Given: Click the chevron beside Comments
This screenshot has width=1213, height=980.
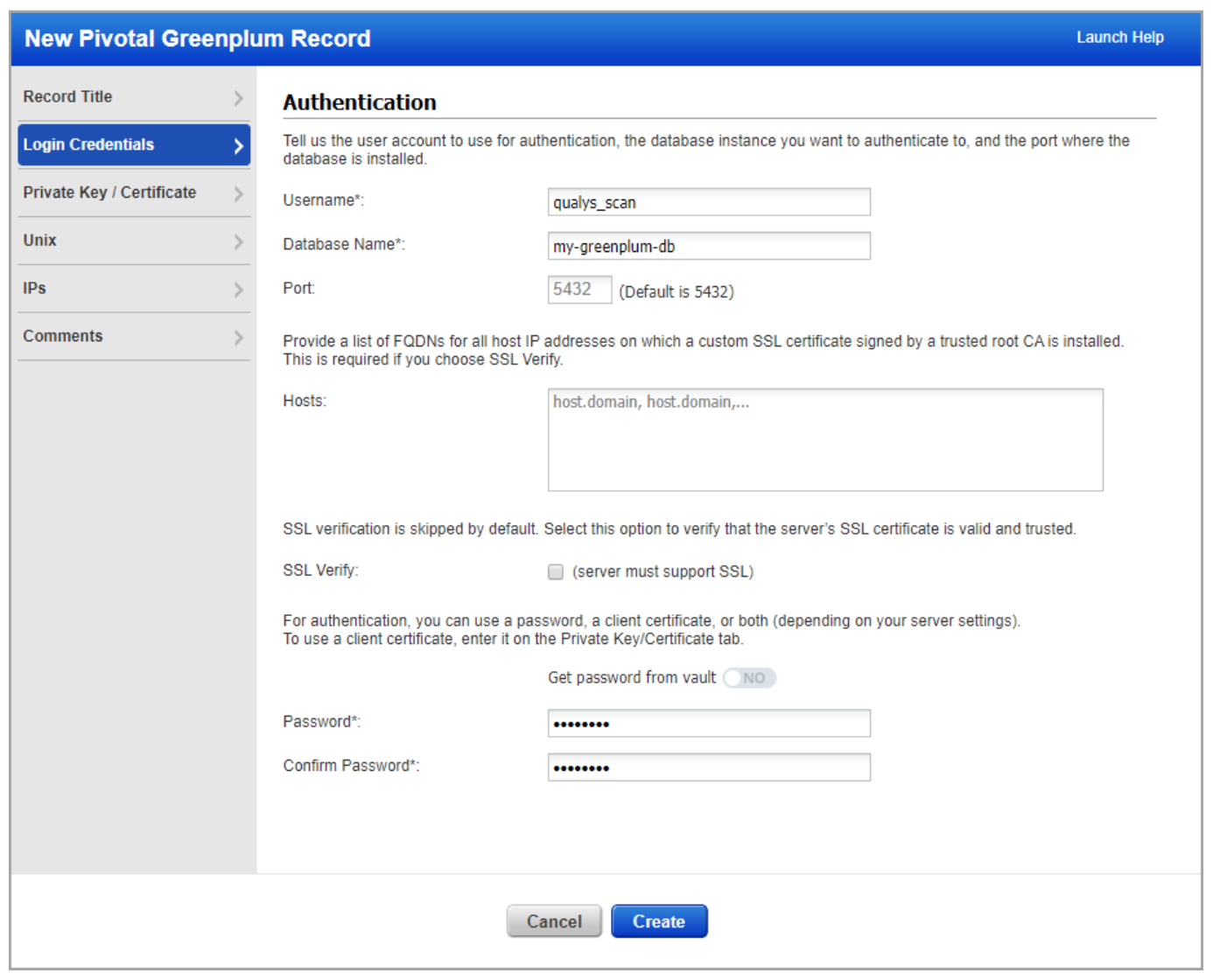Looking at the screenshot, I should (238, 338).
